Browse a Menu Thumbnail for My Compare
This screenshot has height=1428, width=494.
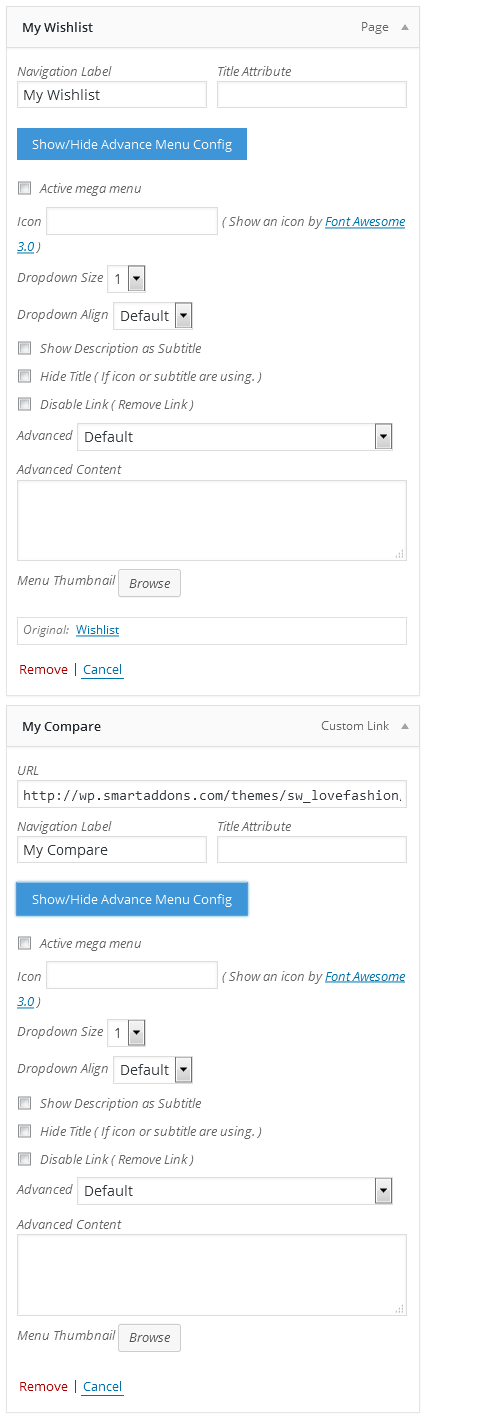click(150, 1338)
